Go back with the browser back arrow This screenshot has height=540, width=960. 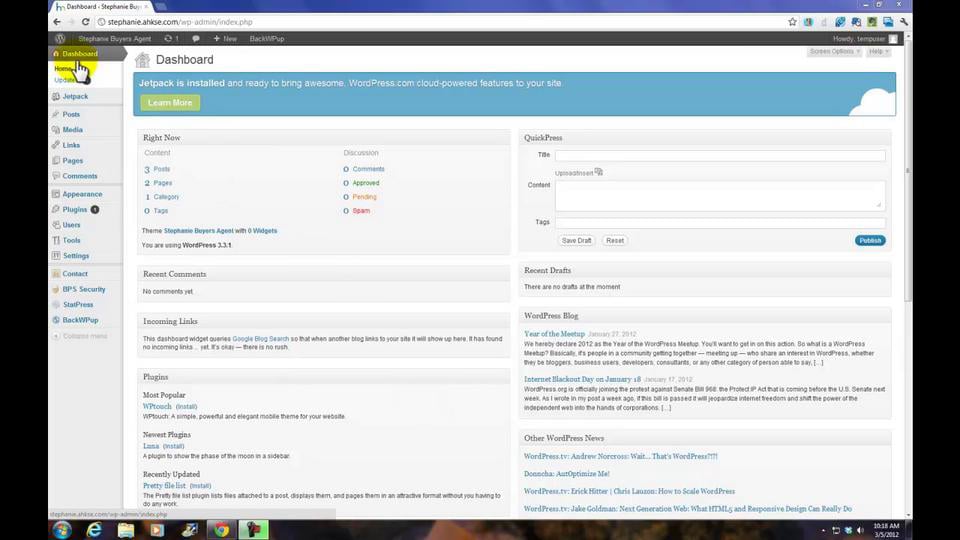click(x=57, y=22)
